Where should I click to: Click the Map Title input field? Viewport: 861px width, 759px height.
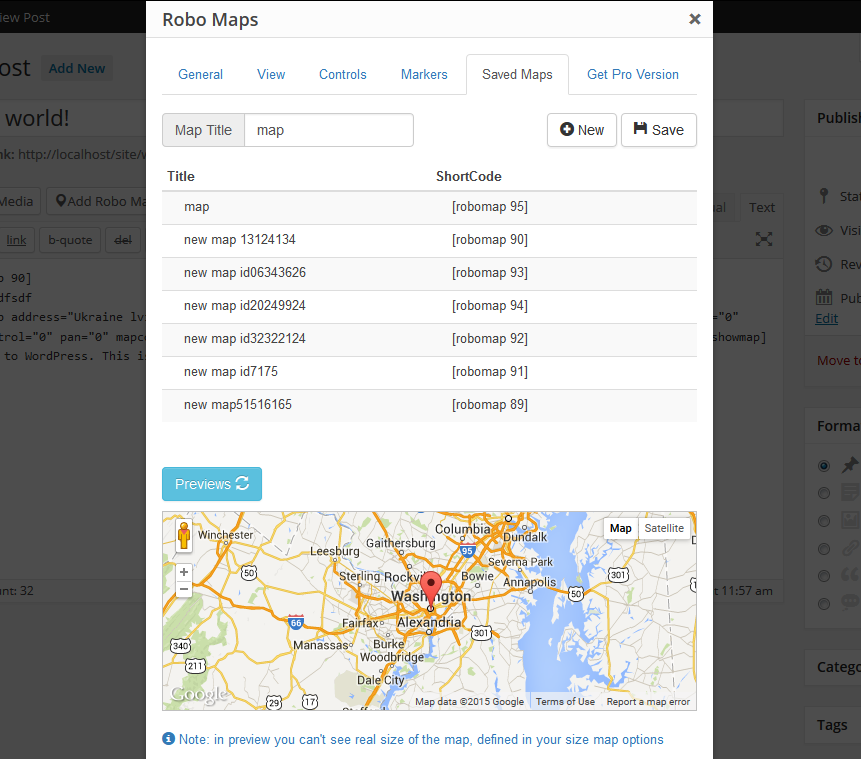pos(329,130)
